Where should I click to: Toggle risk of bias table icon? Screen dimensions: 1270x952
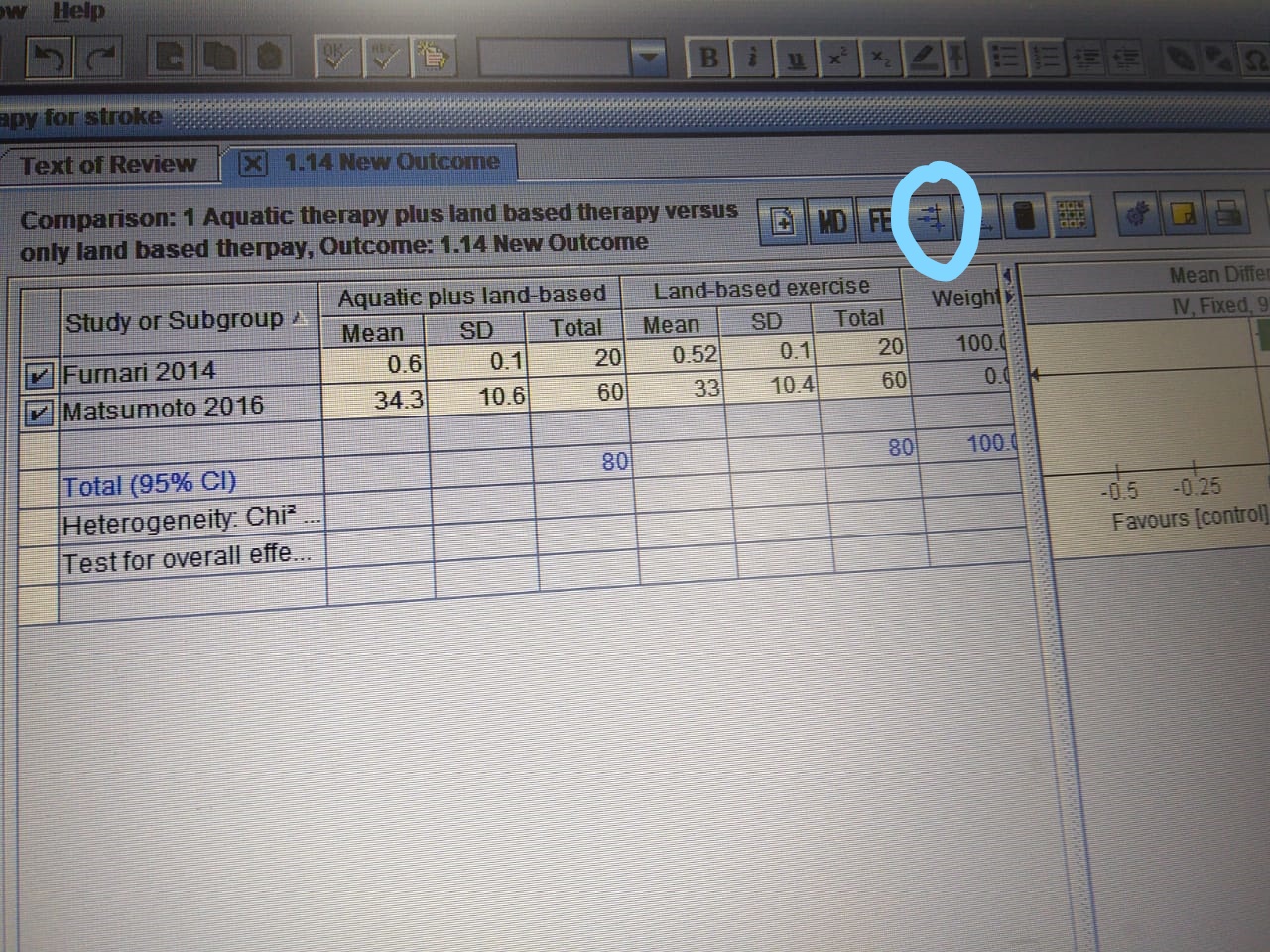coord(1071,215)
